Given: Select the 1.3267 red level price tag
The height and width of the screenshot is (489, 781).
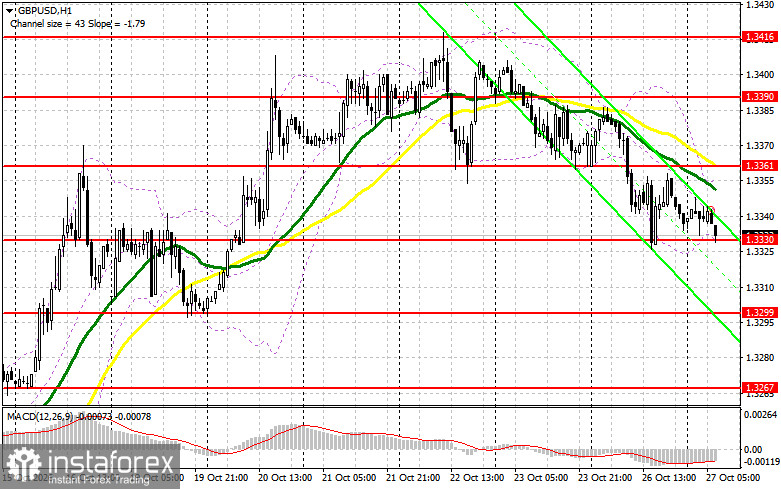Looking at the screenshot, I should [x=760, y=387].
